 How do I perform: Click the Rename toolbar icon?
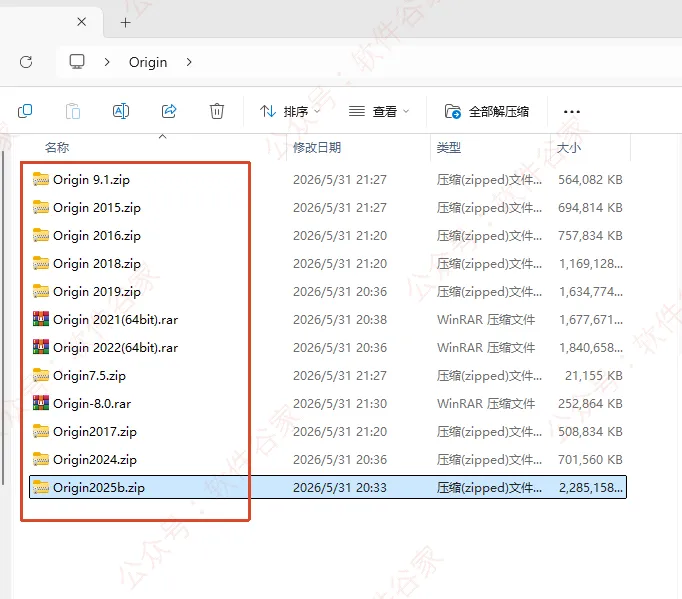120,111
